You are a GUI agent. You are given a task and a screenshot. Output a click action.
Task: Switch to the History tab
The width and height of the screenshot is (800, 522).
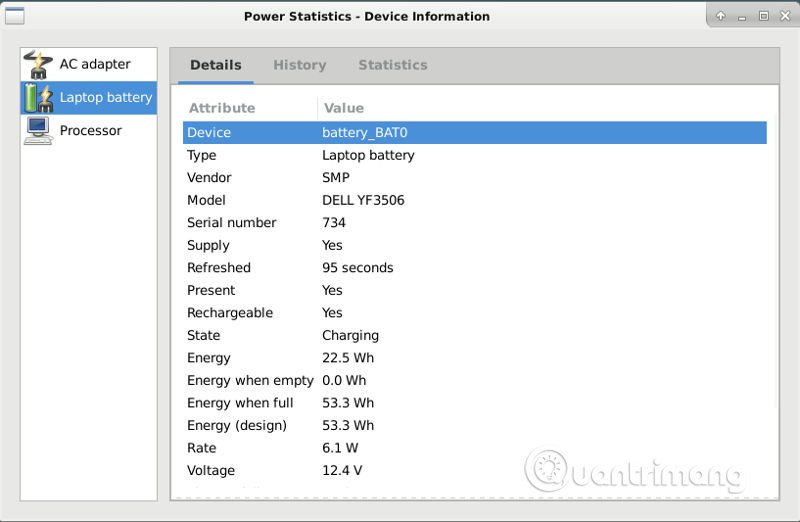click(300, 65)
